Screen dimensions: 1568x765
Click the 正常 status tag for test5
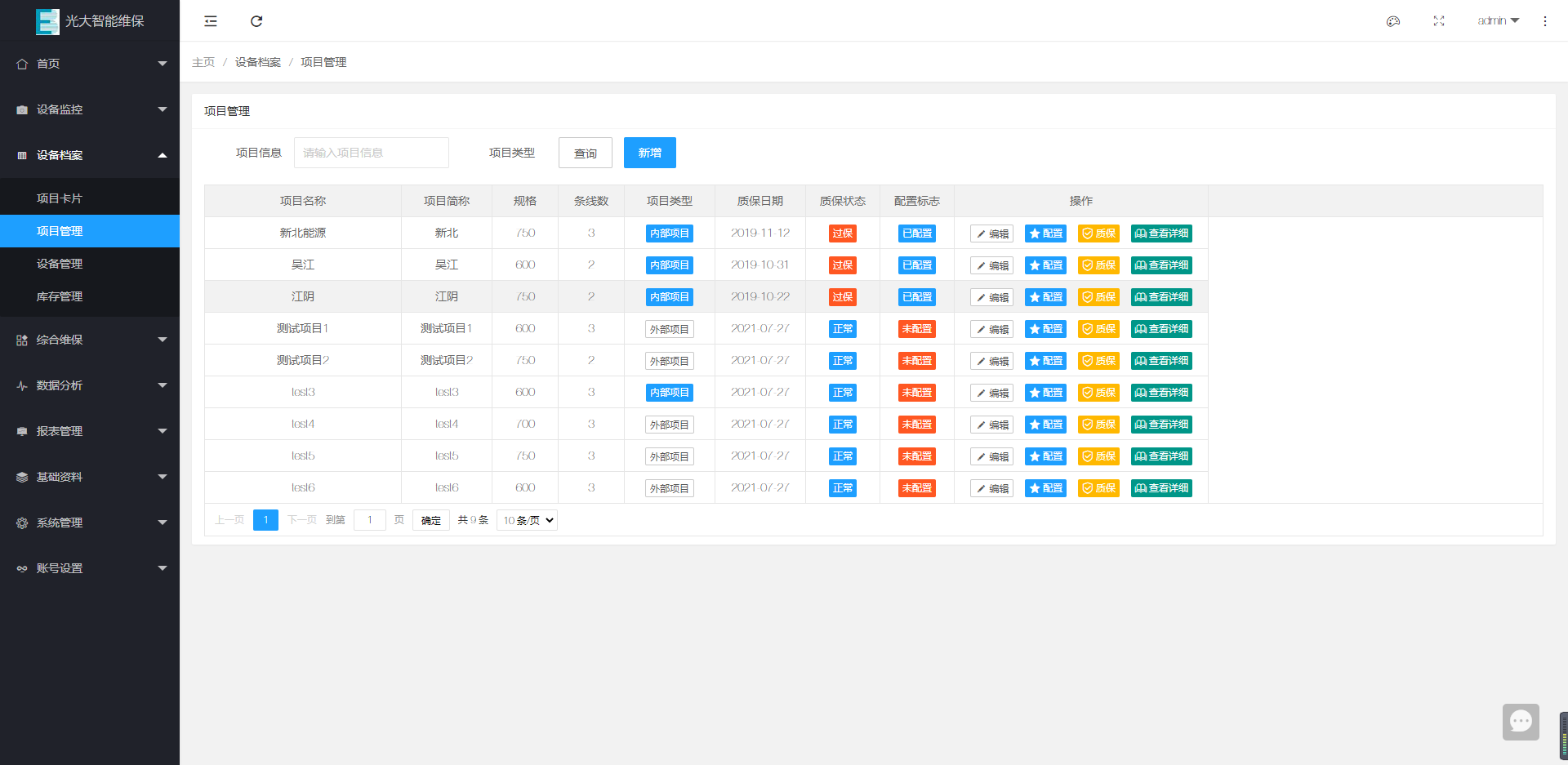(843, 456)
